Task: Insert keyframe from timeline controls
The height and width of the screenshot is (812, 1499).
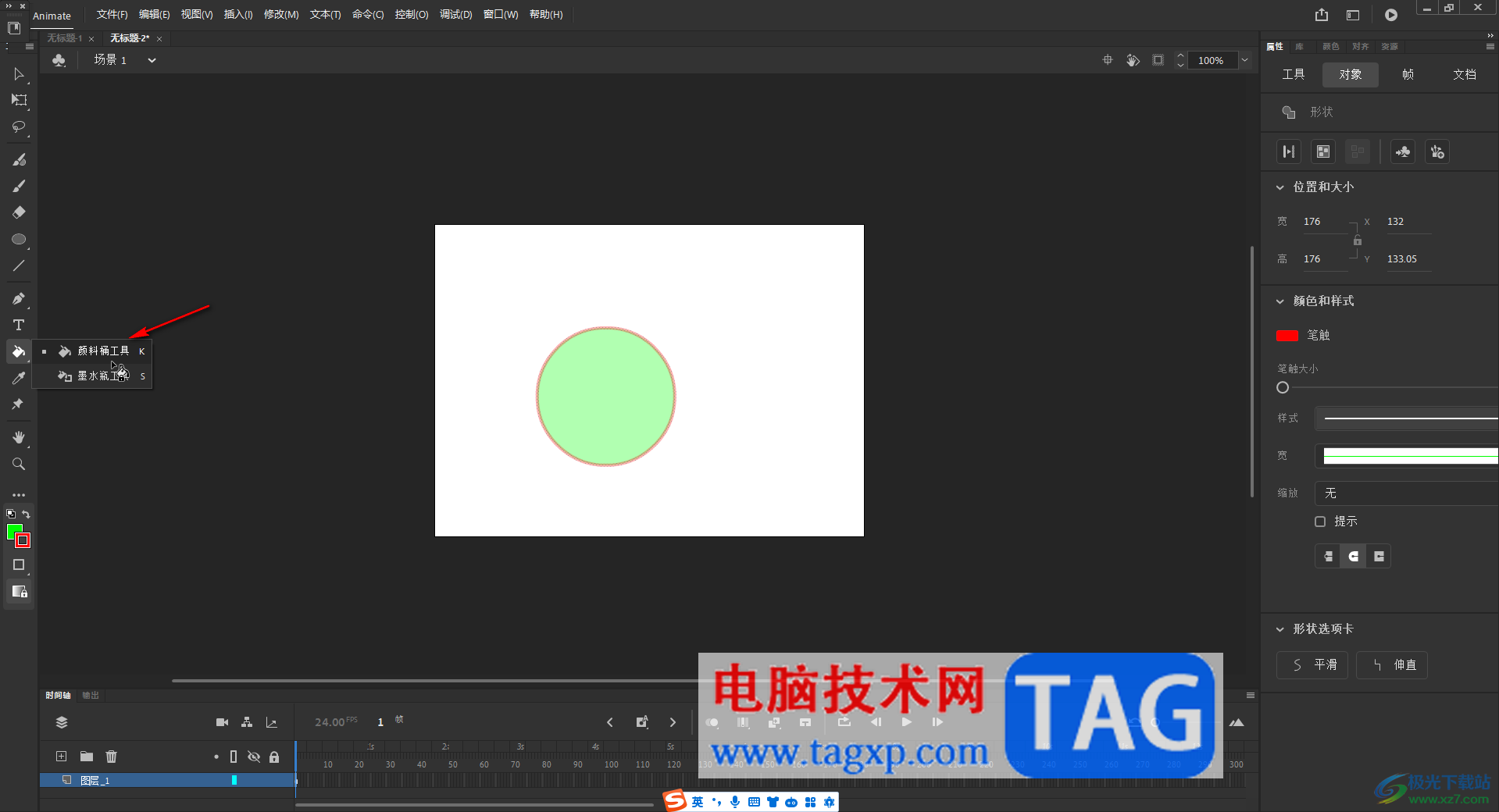Action: coord(642,722)
